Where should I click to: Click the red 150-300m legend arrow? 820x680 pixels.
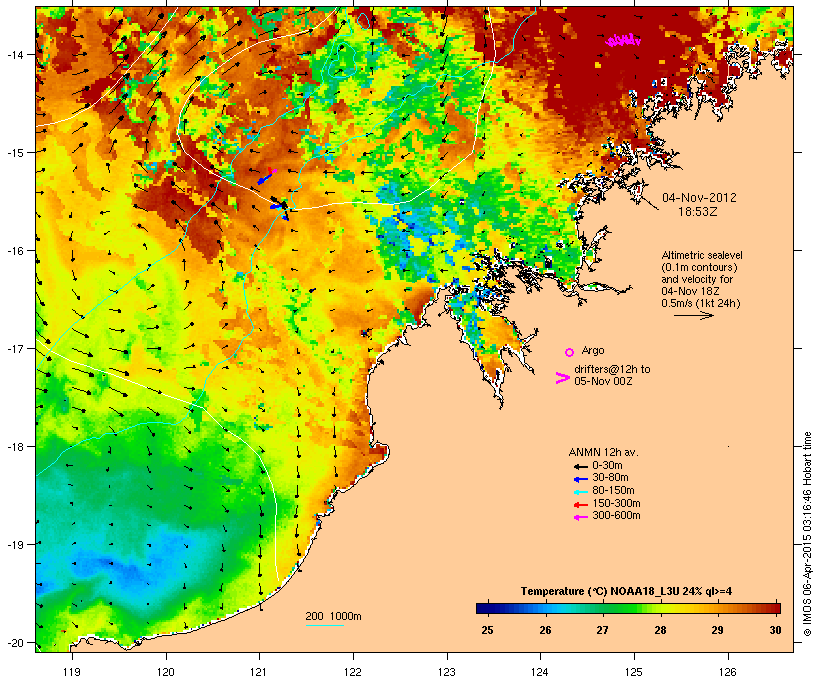(x=580, y=505)
